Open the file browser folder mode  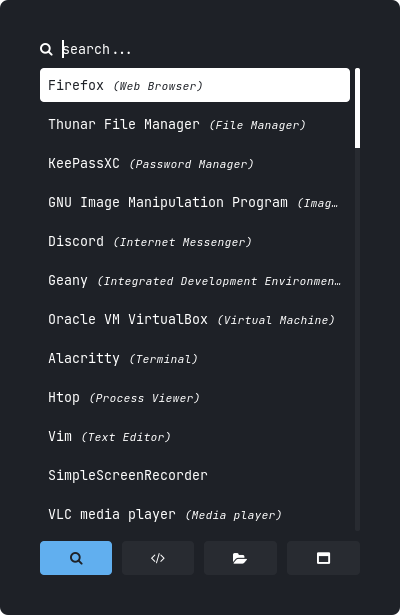(240, 558)
